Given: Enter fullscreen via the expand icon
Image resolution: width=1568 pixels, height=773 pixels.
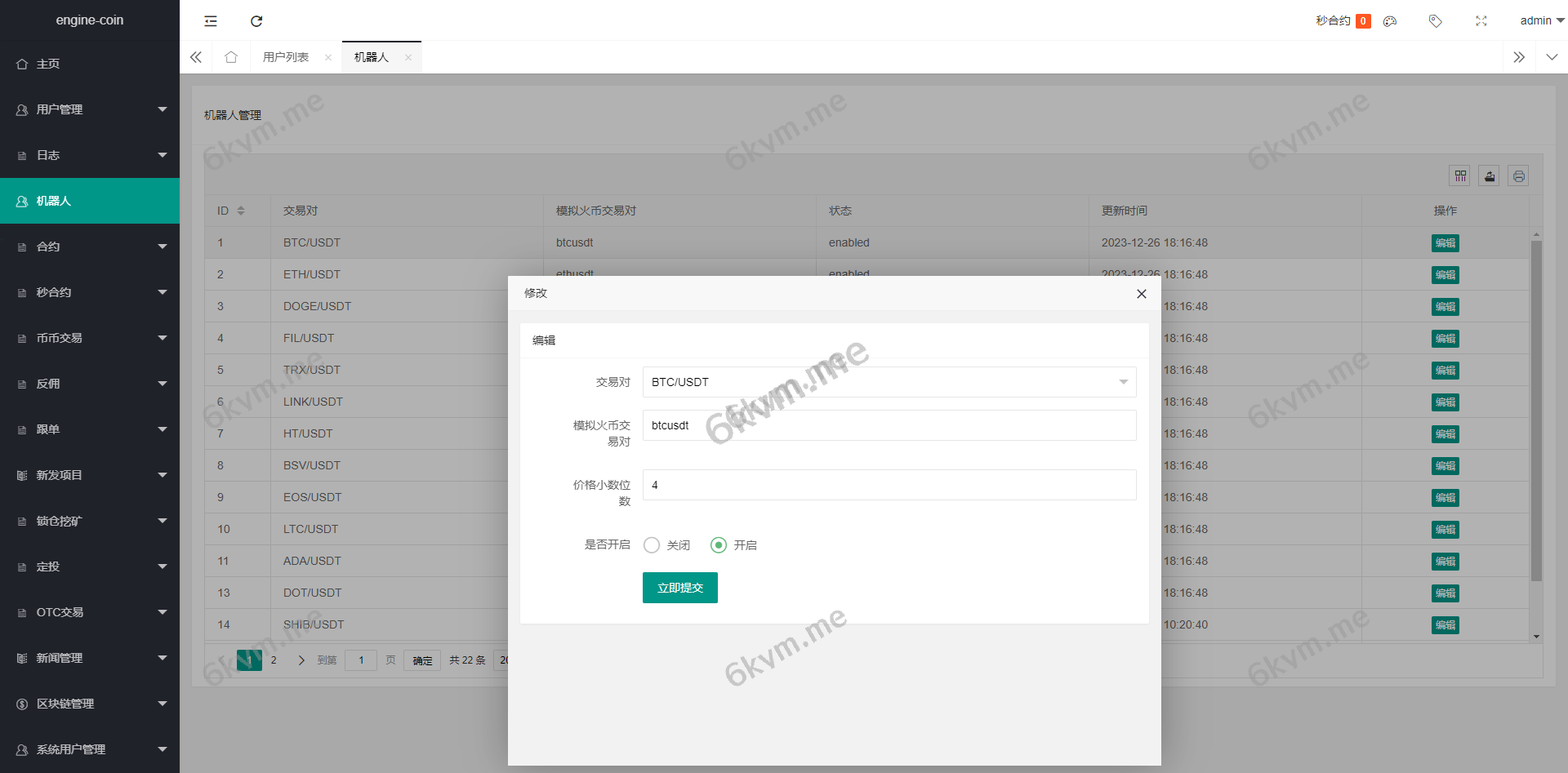Looking at the screenshot, I should tap(1481, 21).
